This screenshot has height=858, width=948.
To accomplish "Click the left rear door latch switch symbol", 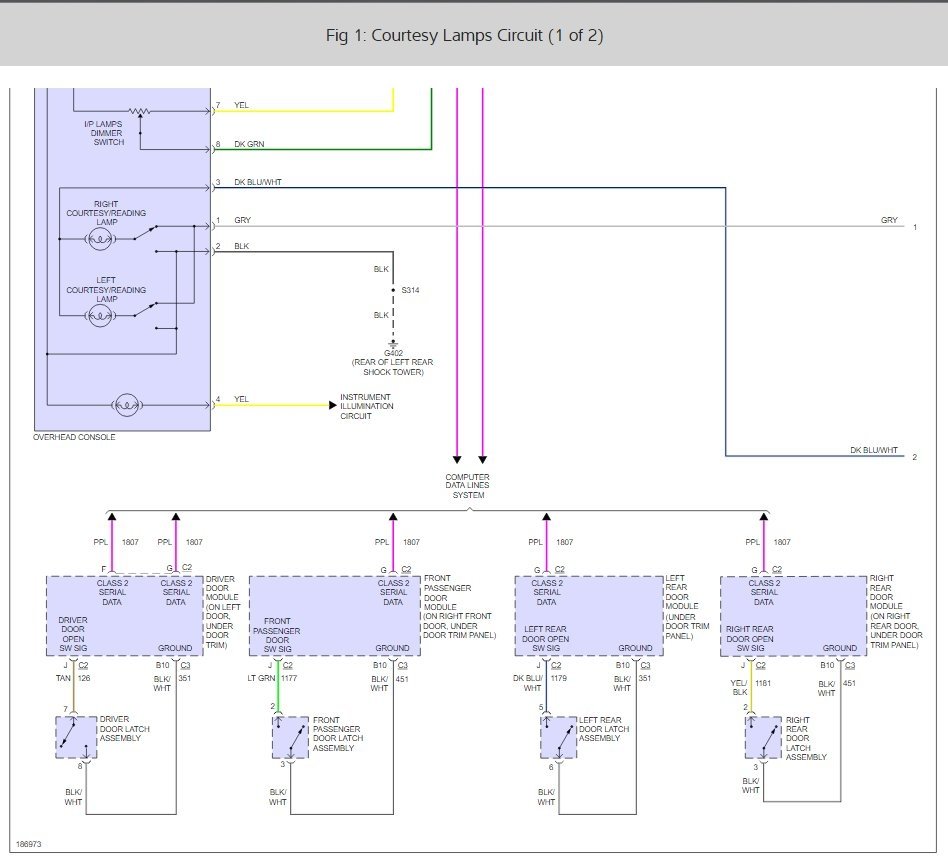I will click(559, 738).
